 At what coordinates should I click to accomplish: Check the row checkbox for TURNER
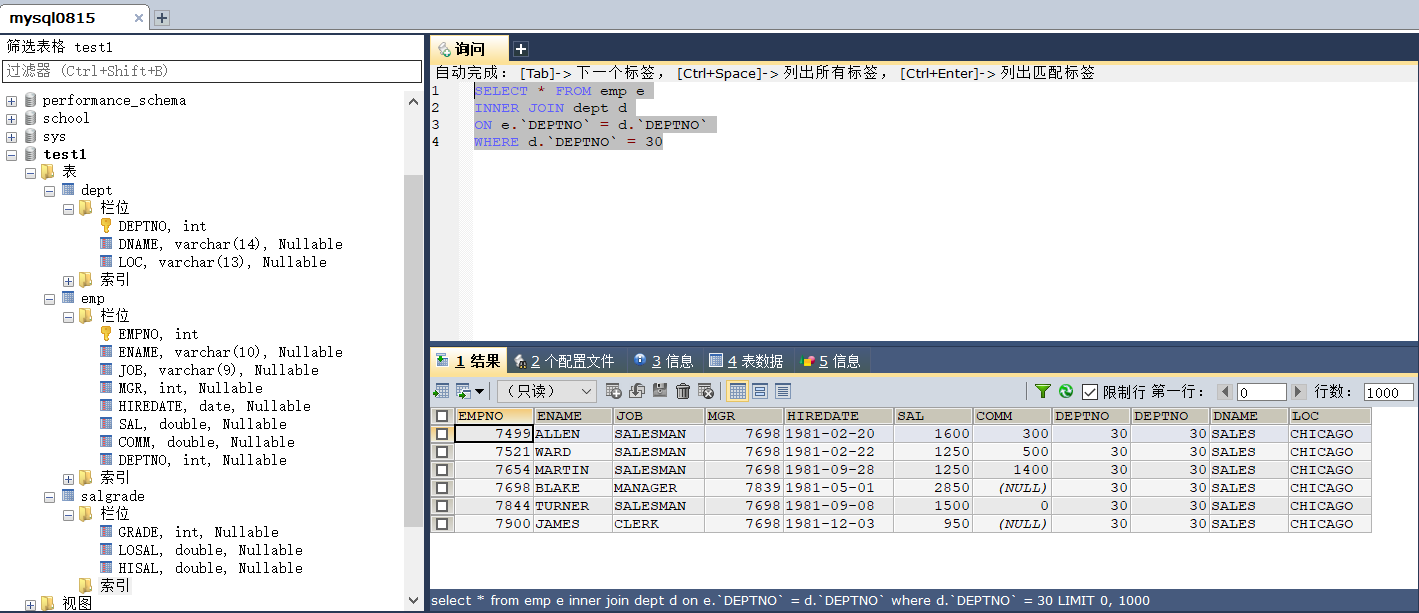pos(442,506)
